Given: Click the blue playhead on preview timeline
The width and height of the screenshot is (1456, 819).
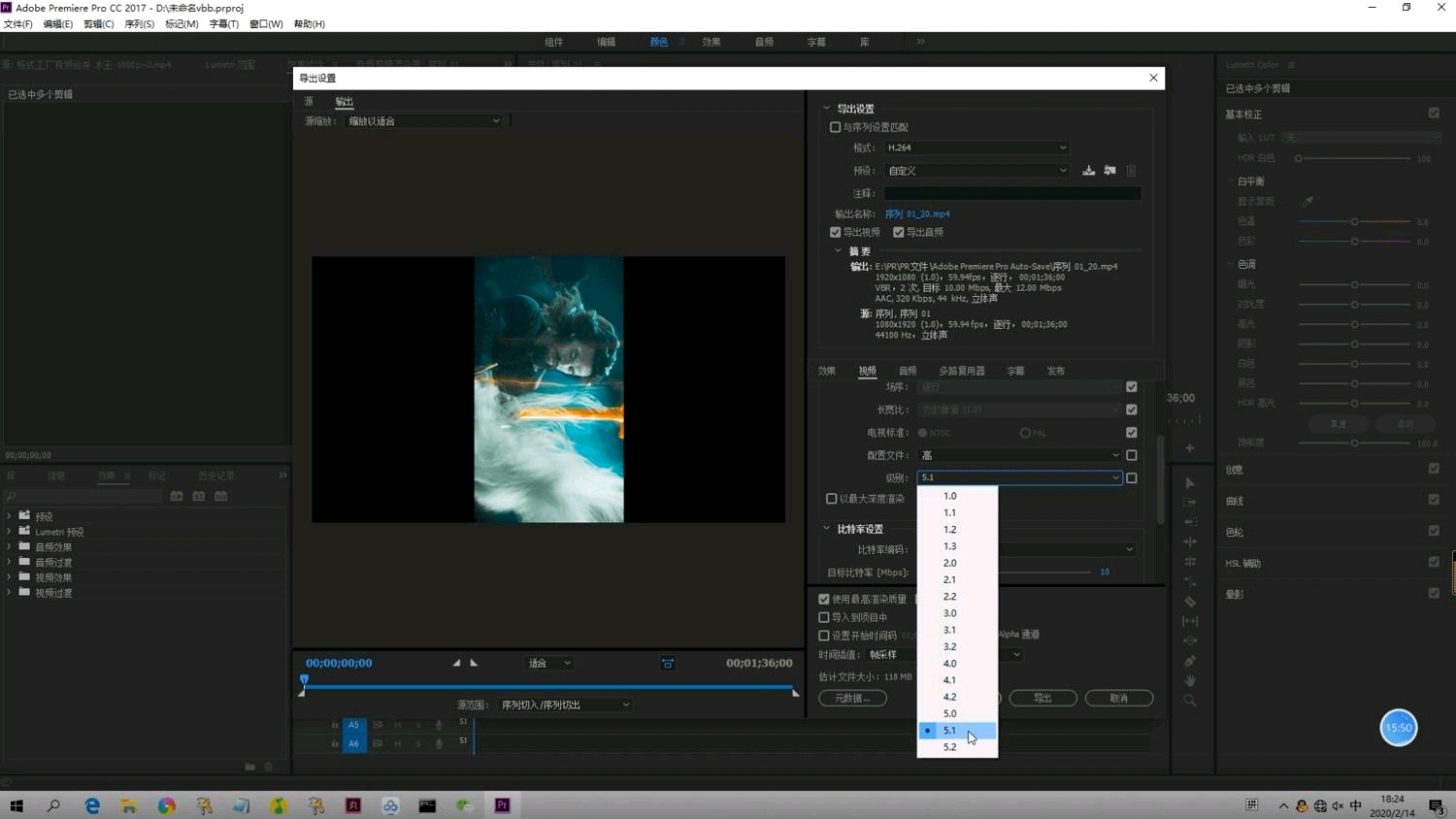Looking at the screenshot, I should (x=304, y=680).
